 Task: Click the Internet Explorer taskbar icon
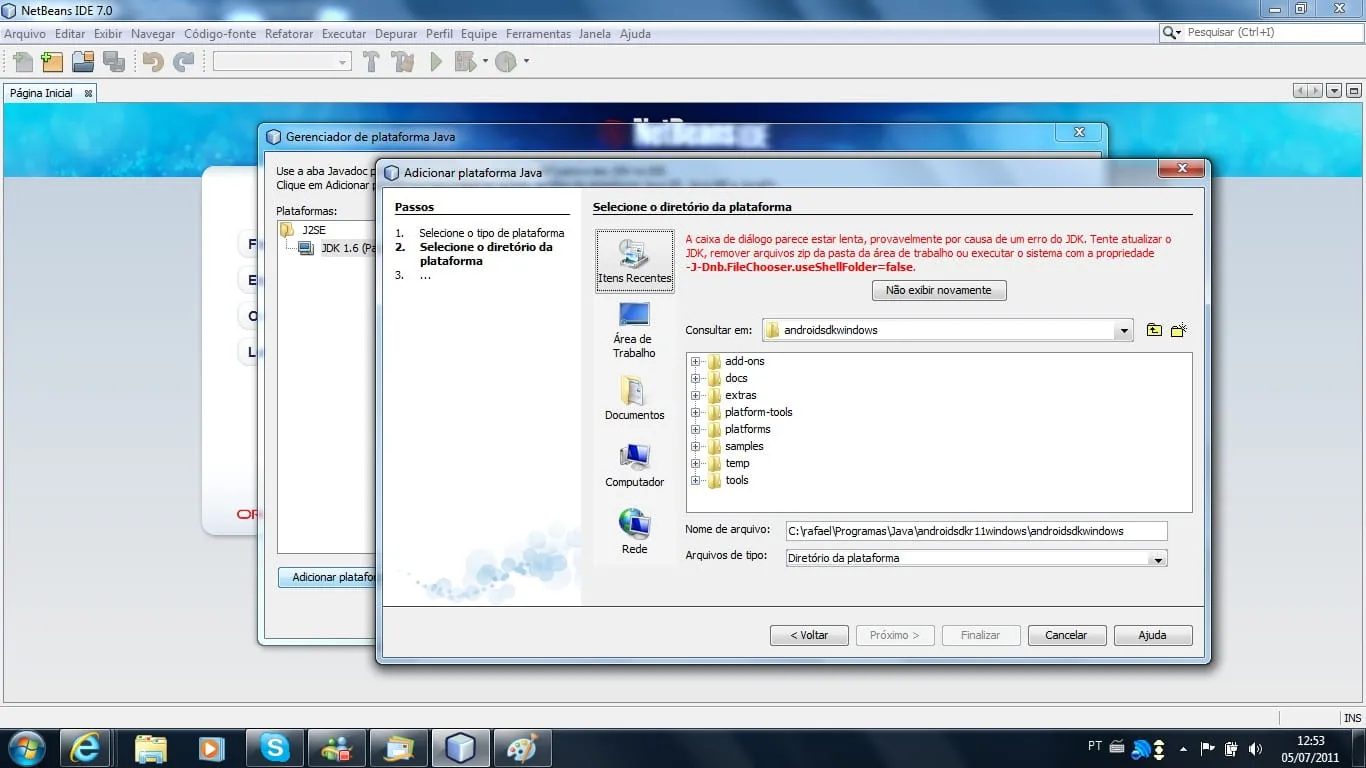click(x=85, y=747)
